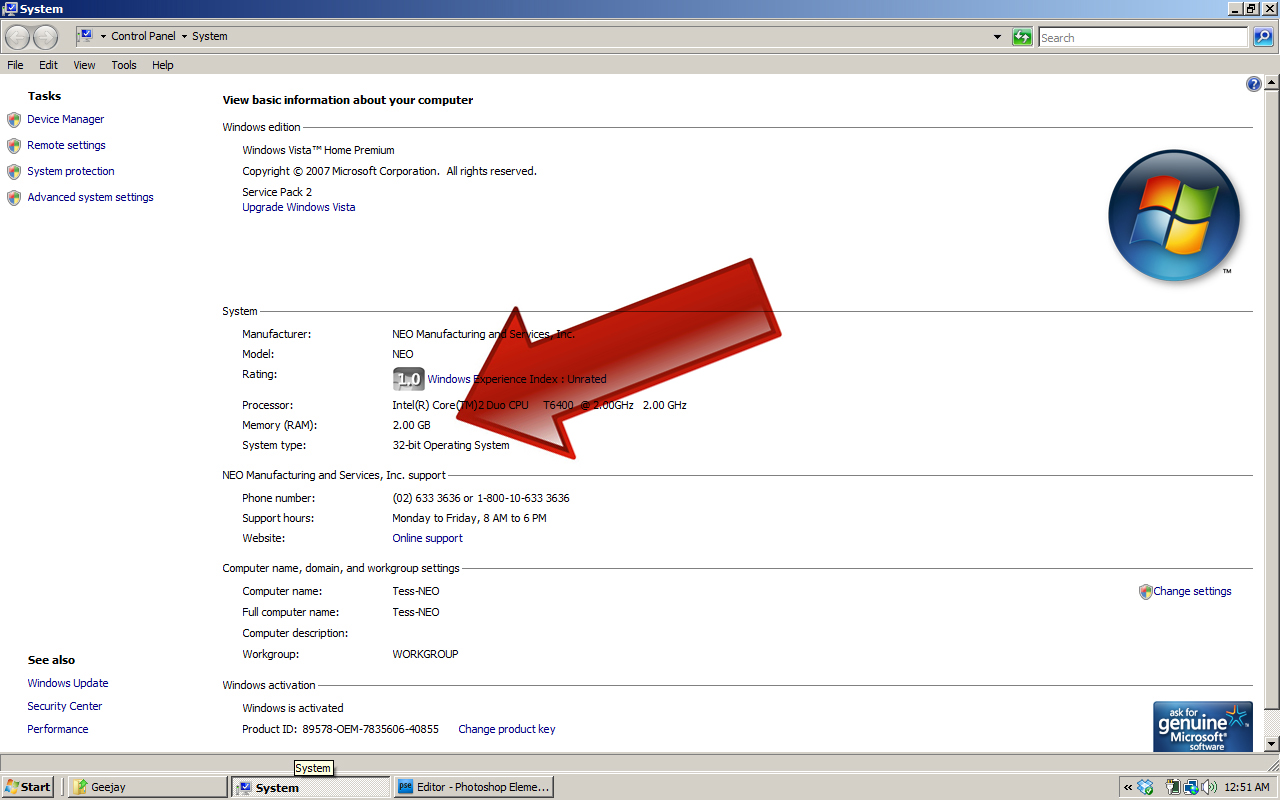Open the address bar history dropdown
Viewport: 1280px width, 800px height.
coord(996,36)
